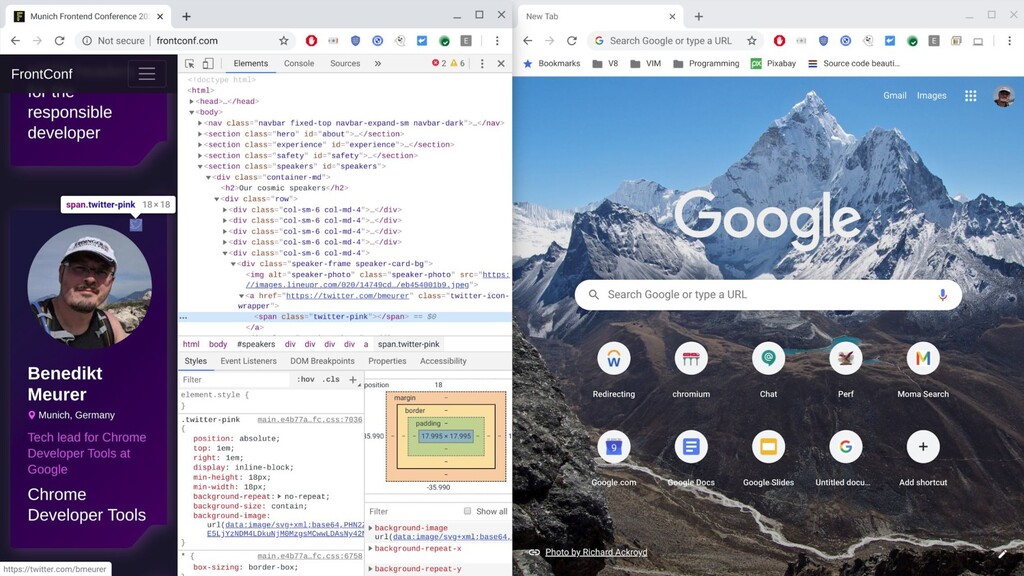1024x576 pixels.
Task: Click the Images link on the New Tab page
Action: (931, 95)
